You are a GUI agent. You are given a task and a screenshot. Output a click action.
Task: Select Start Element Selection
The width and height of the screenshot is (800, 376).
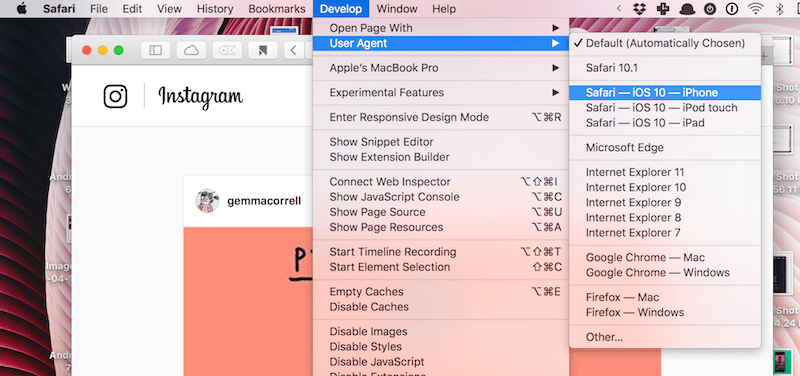[441, 267]
